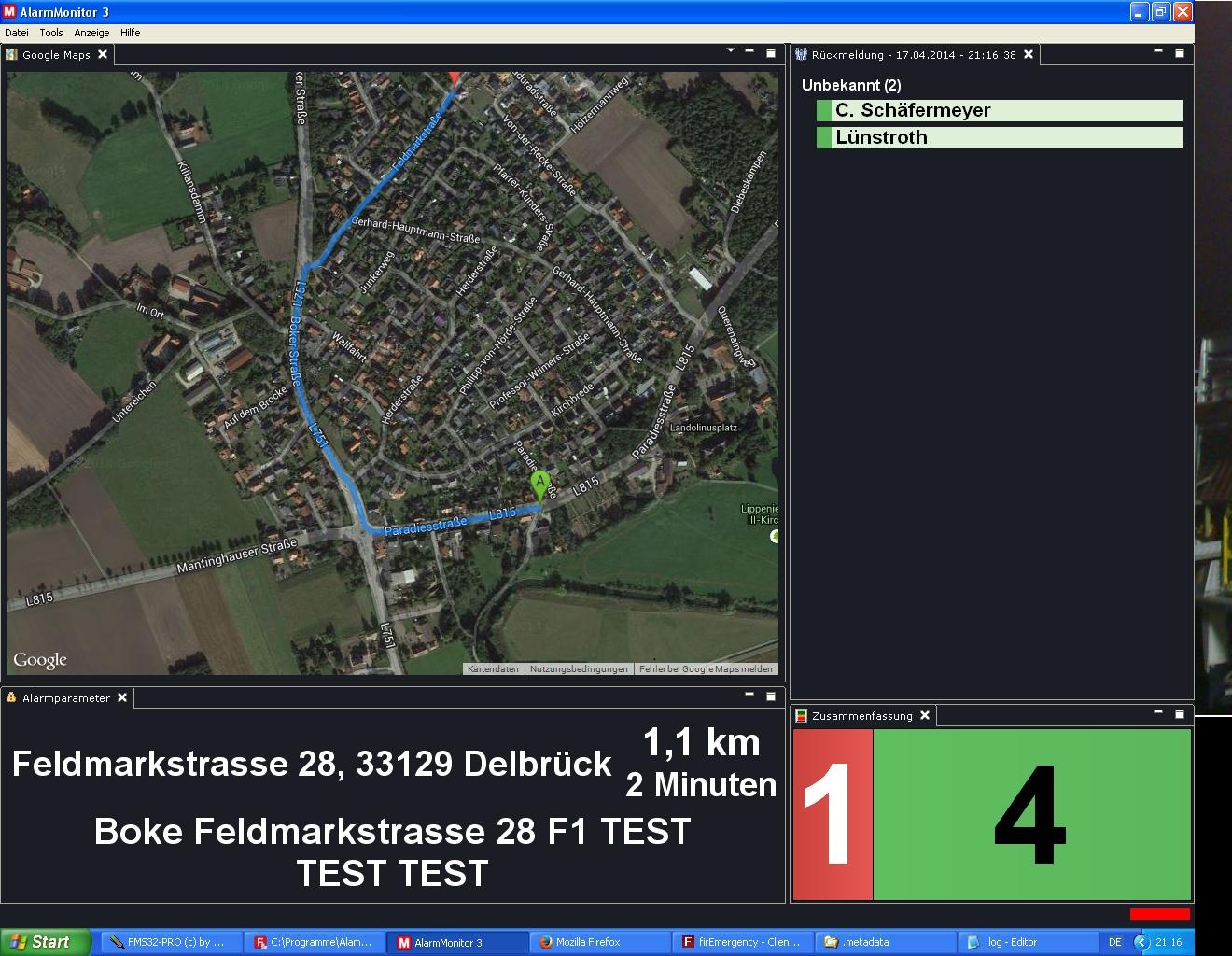Select the Unbekannt (2) group header
1232x956 pixels.
point(851,86)
